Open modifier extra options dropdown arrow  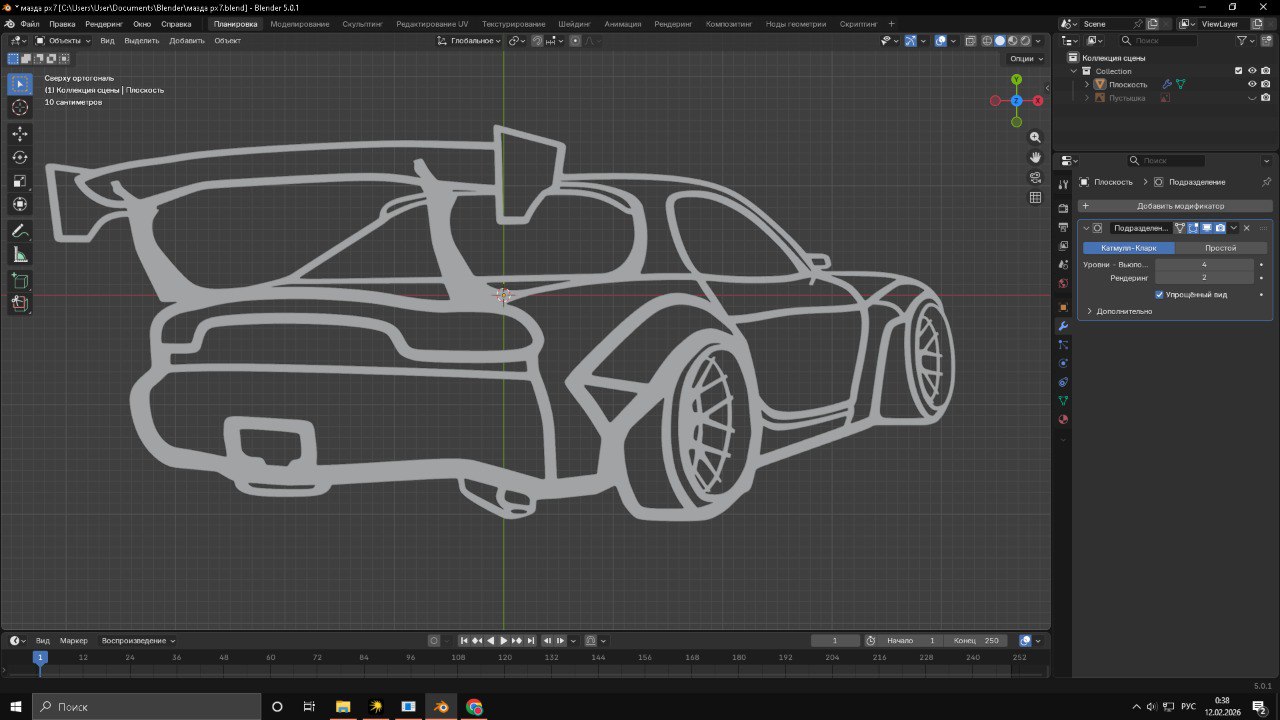click(1234, 228)
